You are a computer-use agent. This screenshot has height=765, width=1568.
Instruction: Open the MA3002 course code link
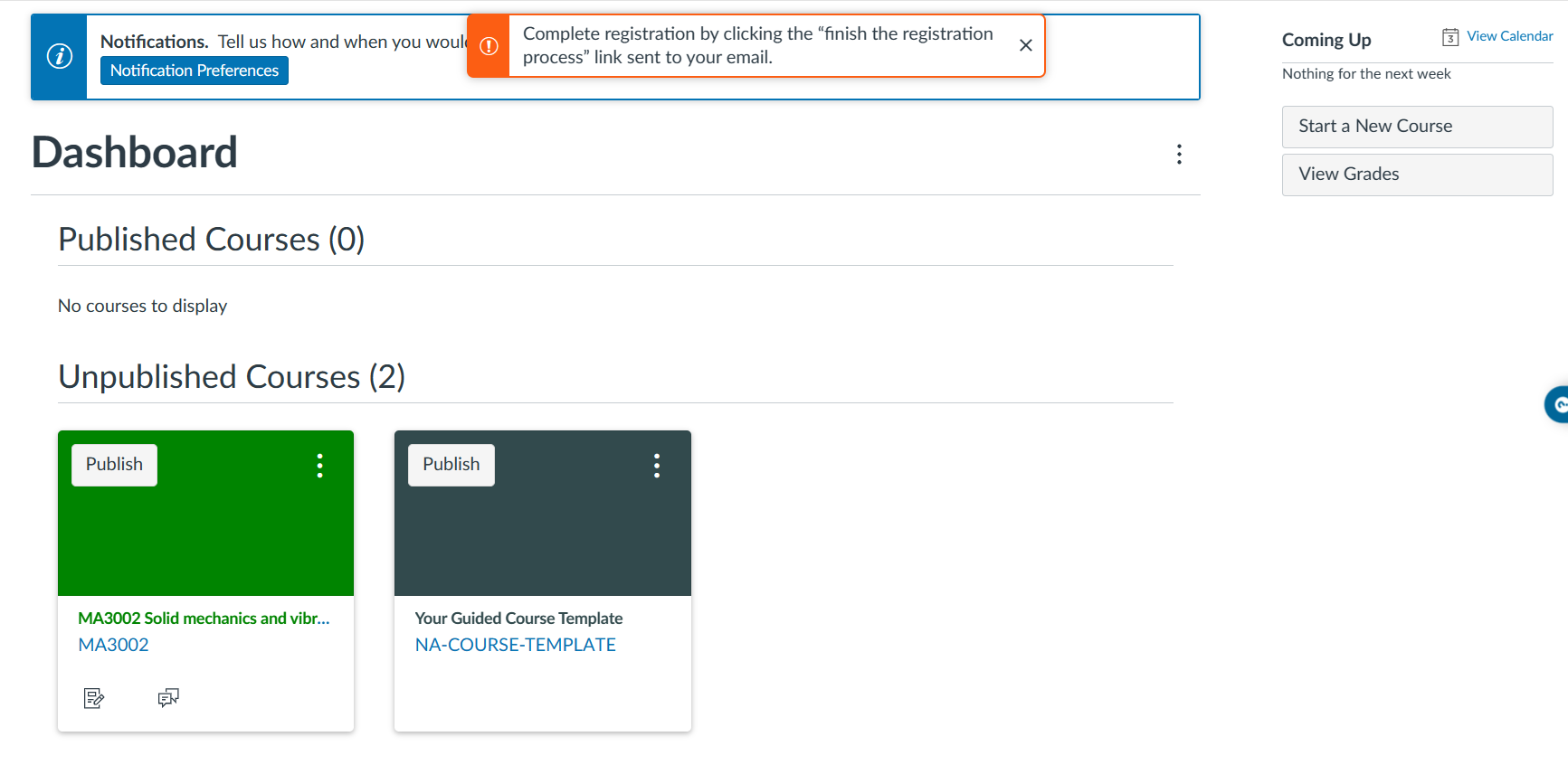point(113,644)
